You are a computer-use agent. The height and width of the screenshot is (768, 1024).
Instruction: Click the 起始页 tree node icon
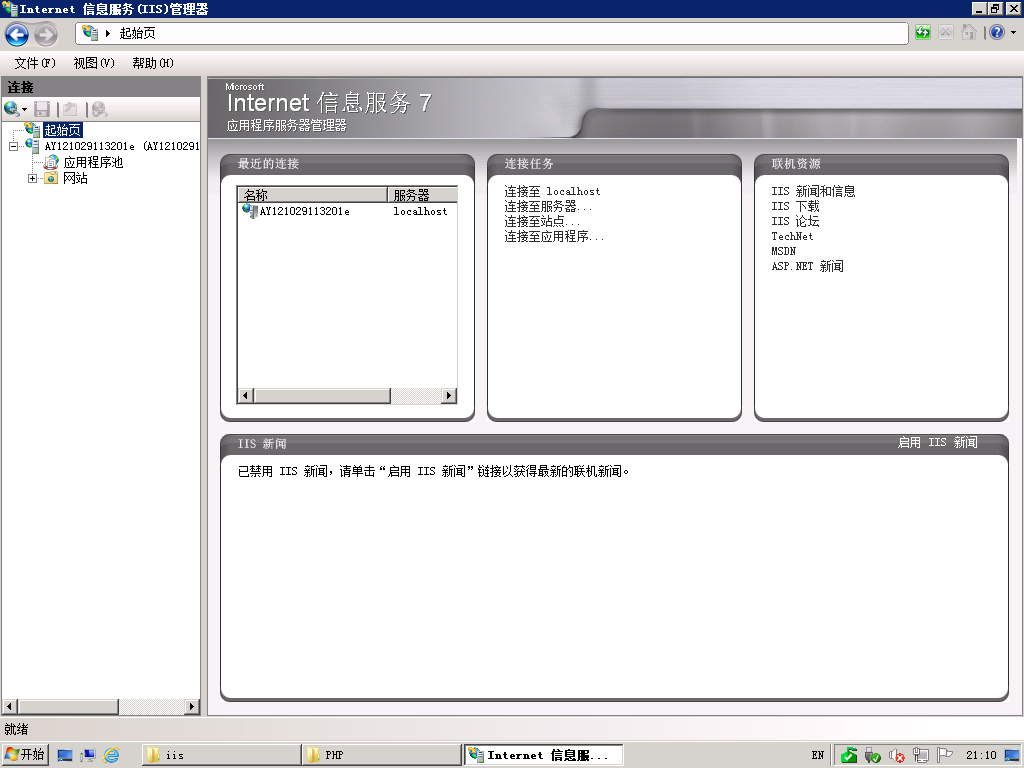click(33, 129)
